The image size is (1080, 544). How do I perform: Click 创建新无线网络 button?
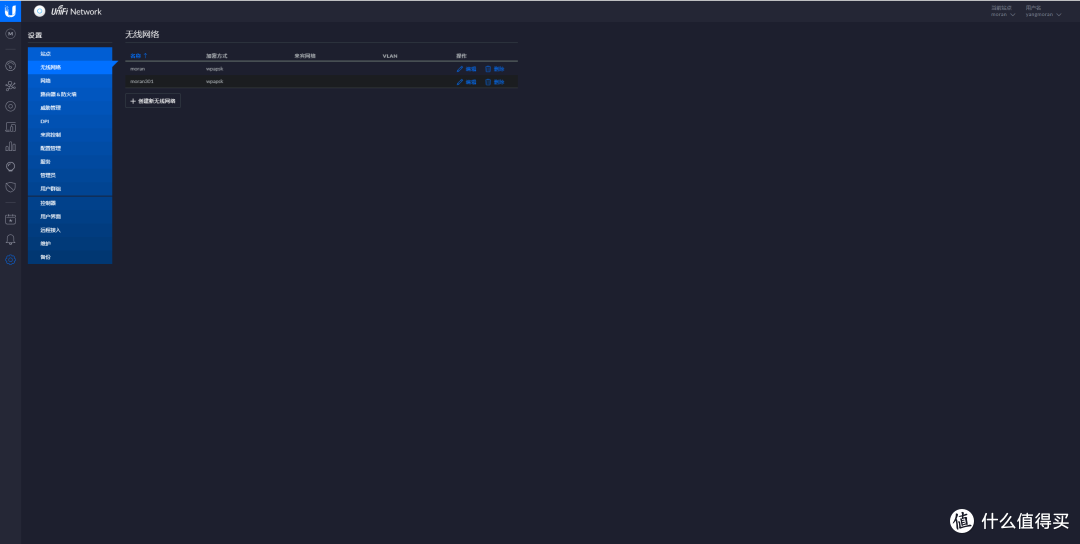coord(153,101)
